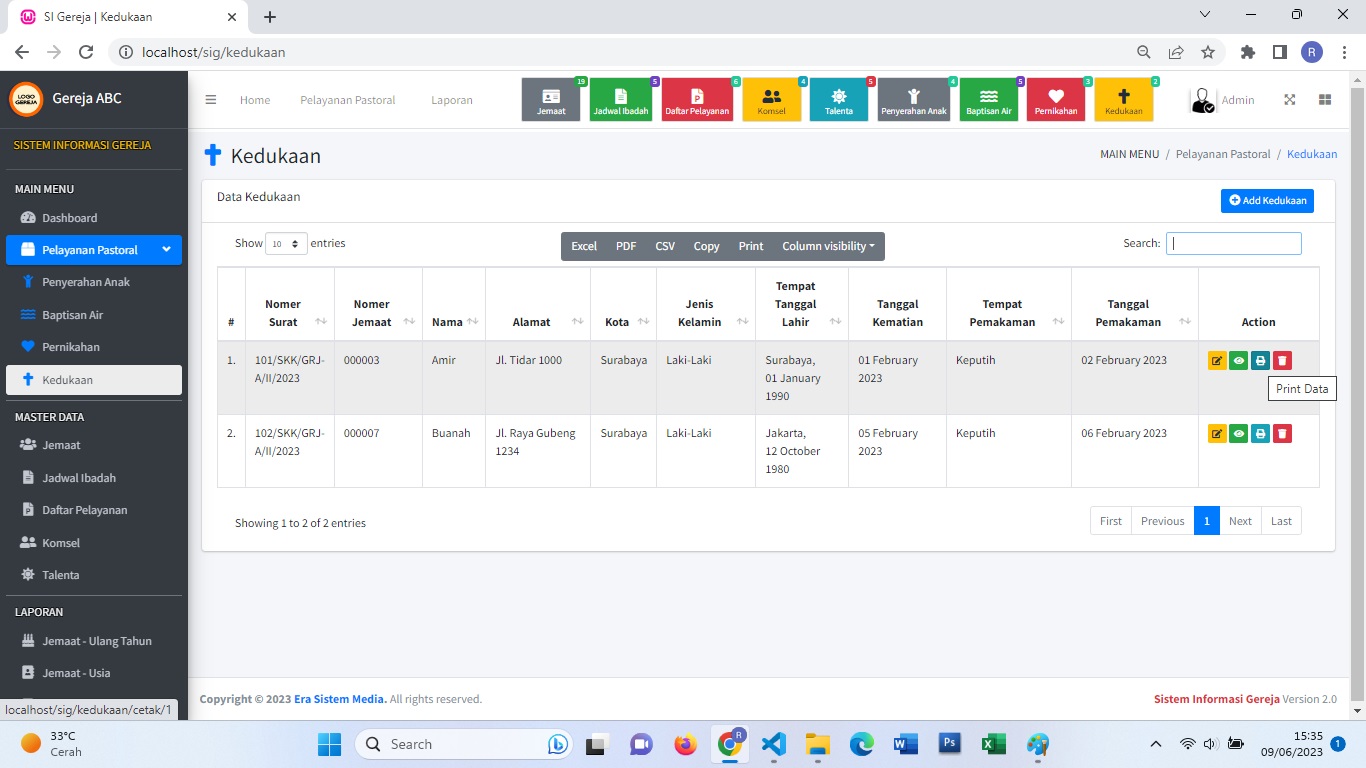
Task: Open Baptisan Air from the sidebar
Action: click(72, 315)
